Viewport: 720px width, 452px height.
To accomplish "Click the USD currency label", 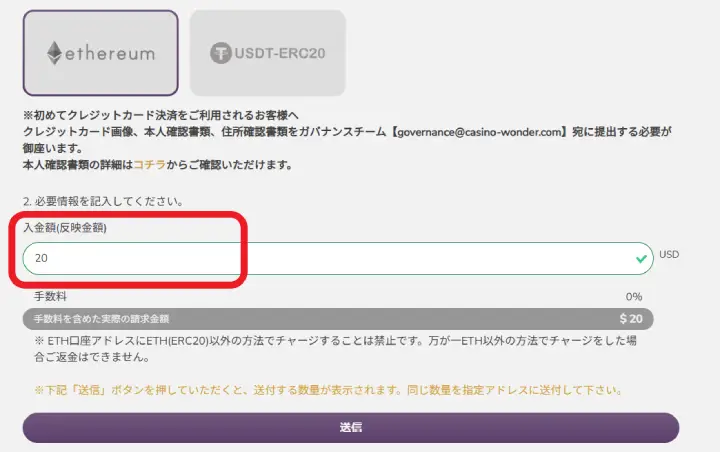I will (669, 254).
